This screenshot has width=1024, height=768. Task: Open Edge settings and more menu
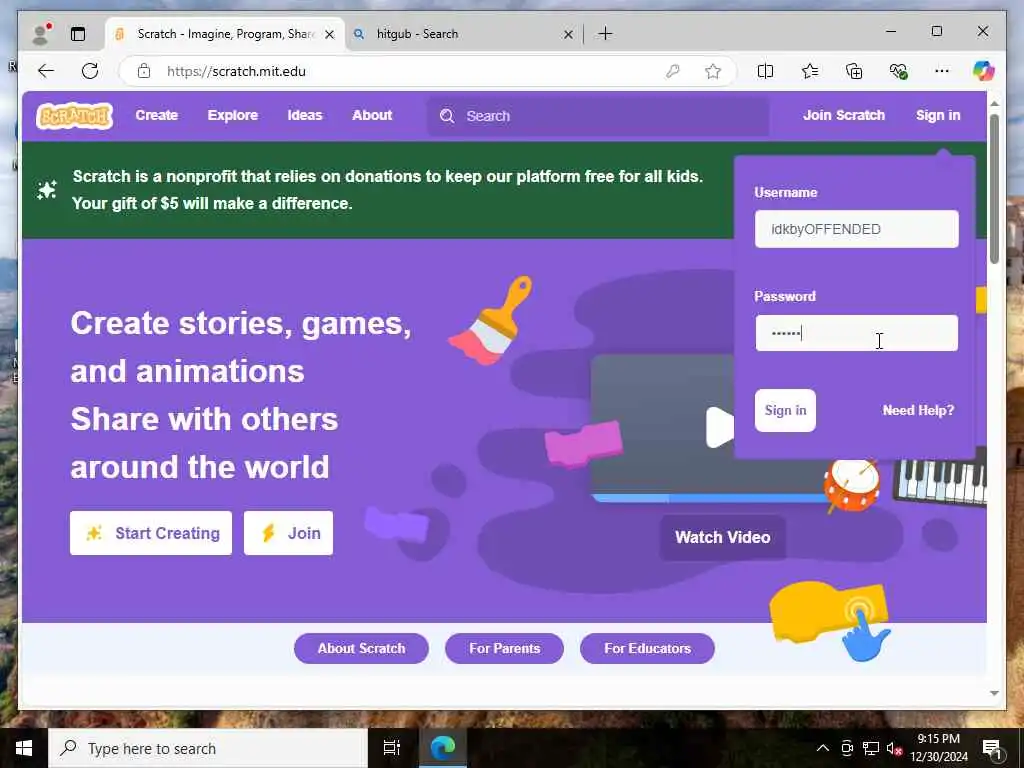[x=942, y=71]
